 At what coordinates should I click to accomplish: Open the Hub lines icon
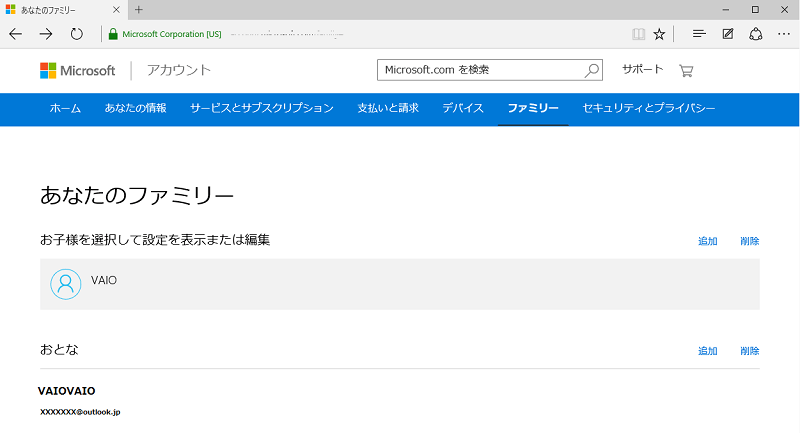pyautogui.click(x=699, y=34)
